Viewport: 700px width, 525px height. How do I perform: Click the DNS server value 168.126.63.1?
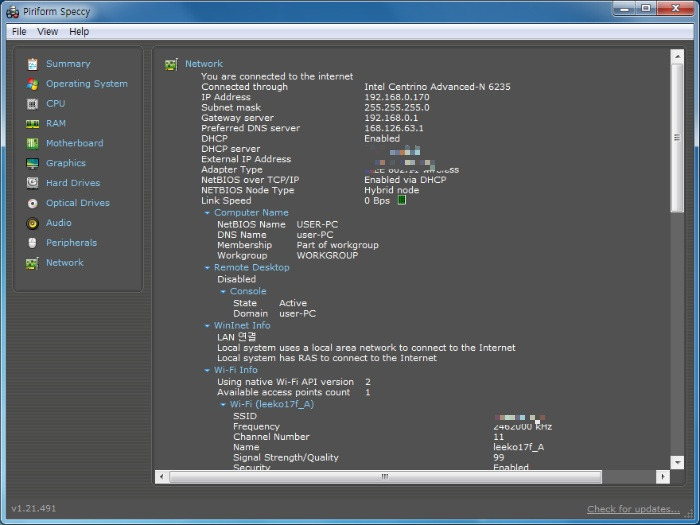click(394, 128)
